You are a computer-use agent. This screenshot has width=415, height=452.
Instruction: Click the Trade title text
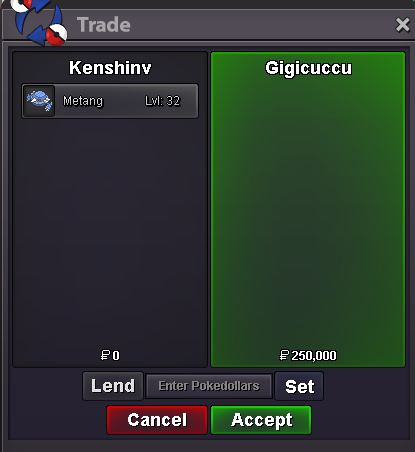104,25
